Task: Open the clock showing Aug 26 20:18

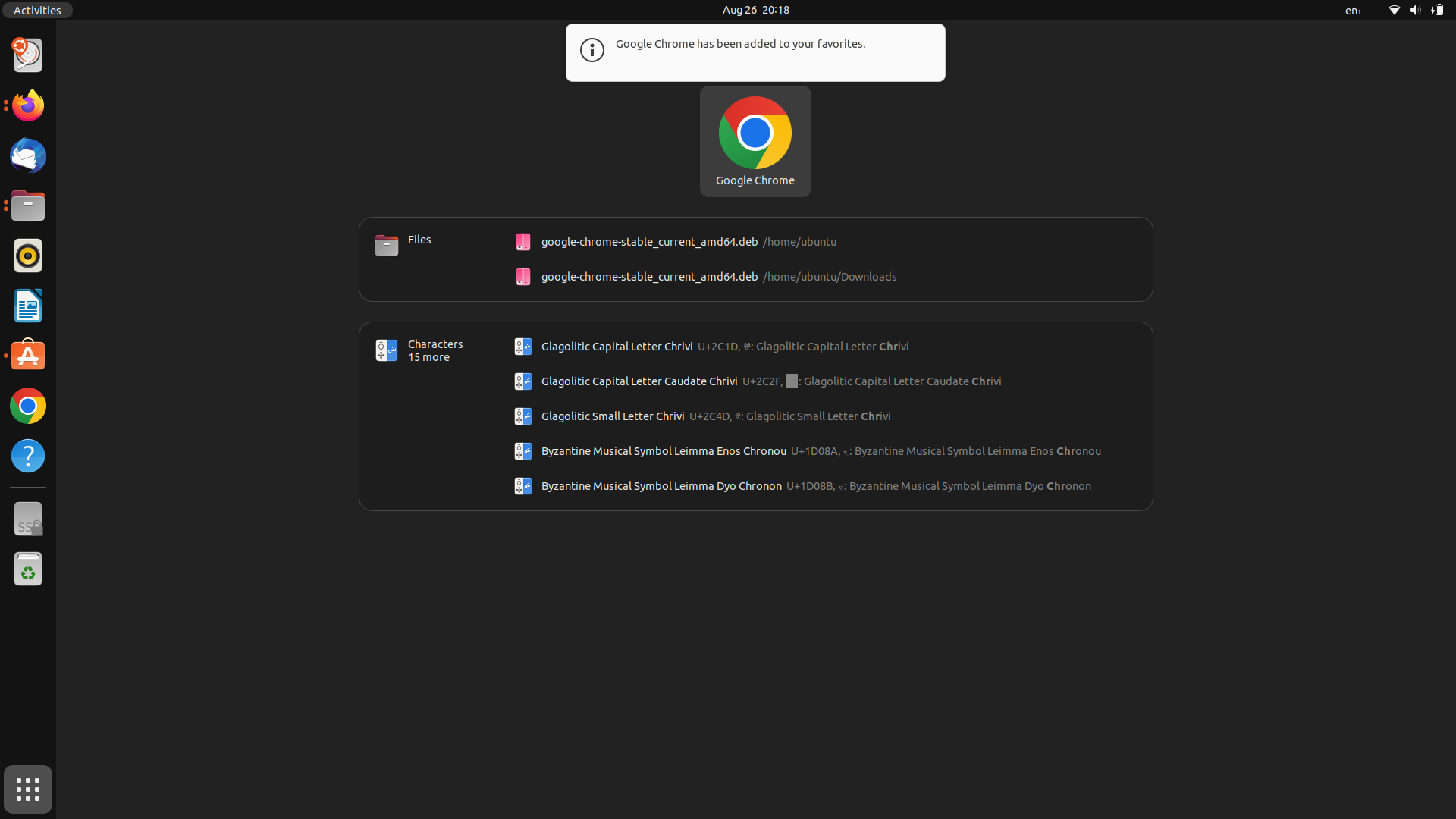Action: [756, 10]
